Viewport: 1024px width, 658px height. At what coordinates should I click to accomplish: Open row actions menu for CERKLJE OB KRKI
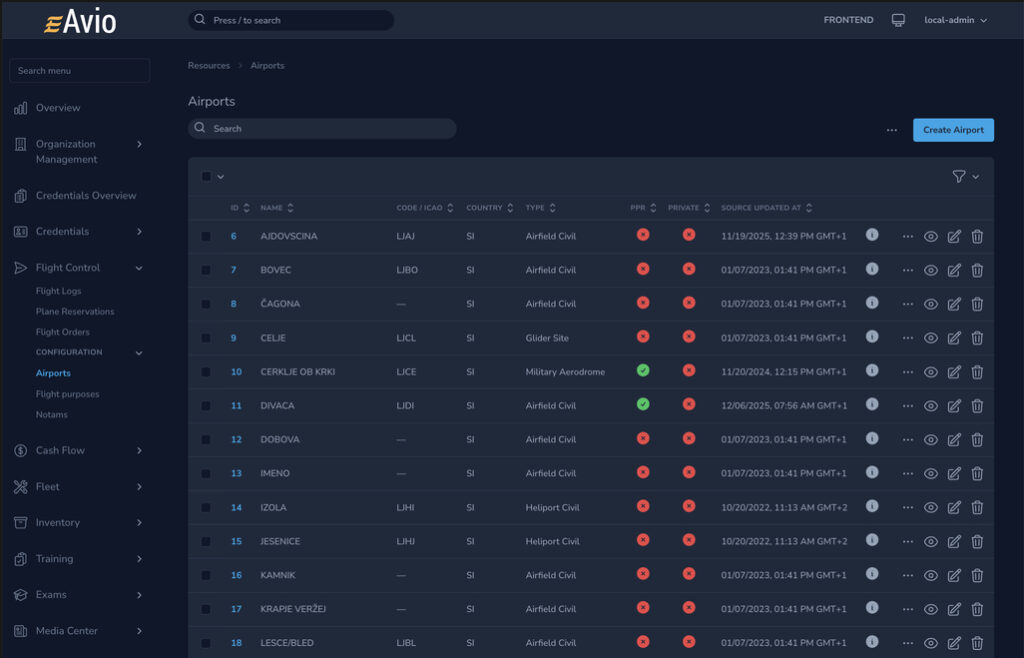pyautogui.click(x=908, y=372)
